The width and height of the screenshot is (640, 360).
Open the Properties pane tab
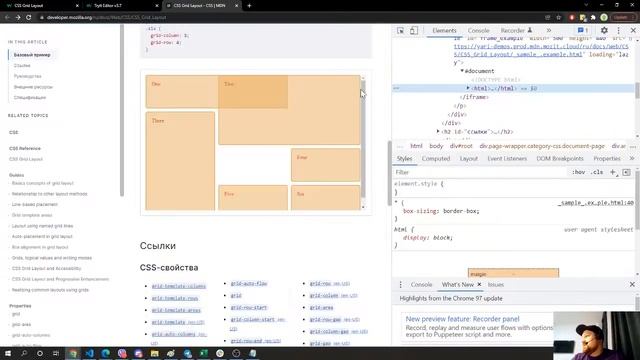607,158
